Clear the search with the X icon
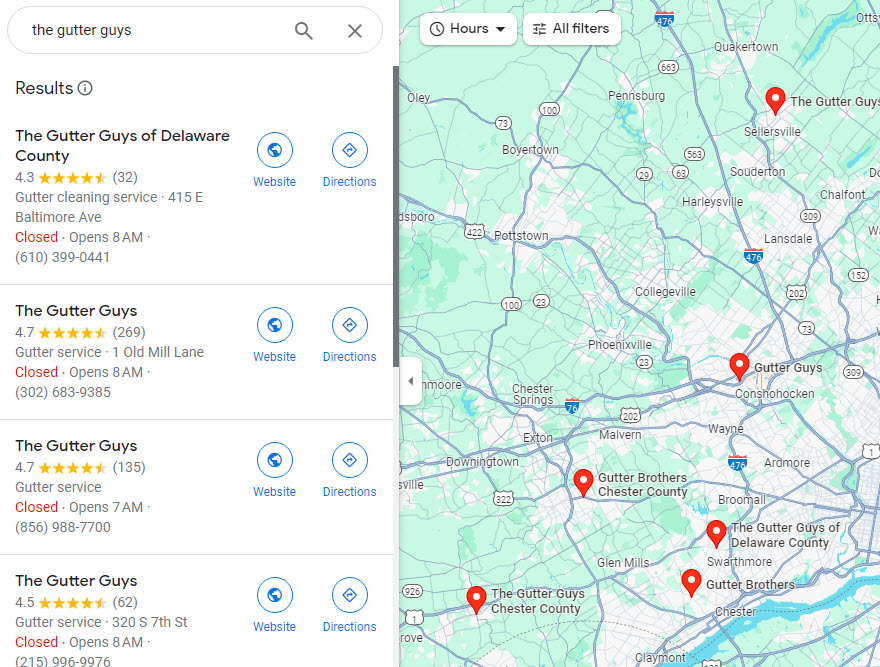The height and width of the screenshot is (667, 880). [x=355, y=30]
